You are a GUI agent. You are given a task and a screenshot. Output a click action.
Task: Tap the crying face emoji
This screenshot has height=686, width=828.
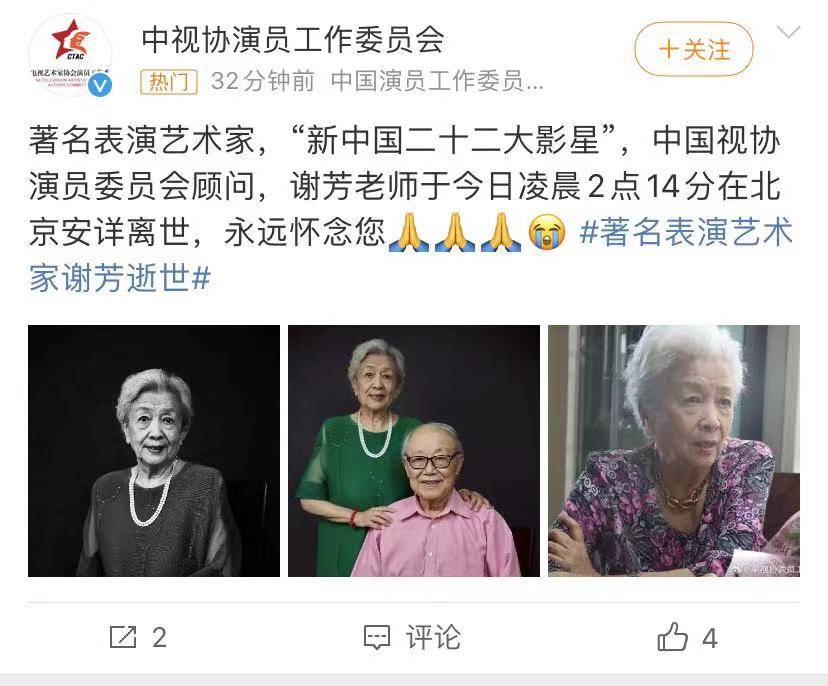point(547,232)
